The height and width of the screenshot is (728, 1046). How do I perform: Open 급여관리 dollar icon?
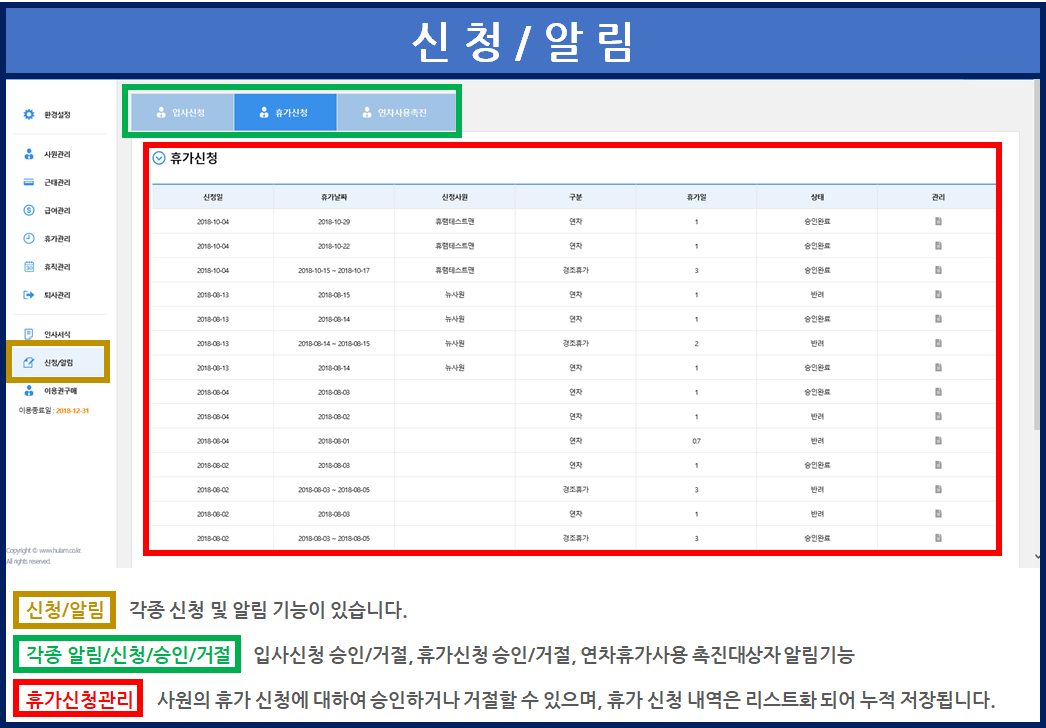[29, 211]
